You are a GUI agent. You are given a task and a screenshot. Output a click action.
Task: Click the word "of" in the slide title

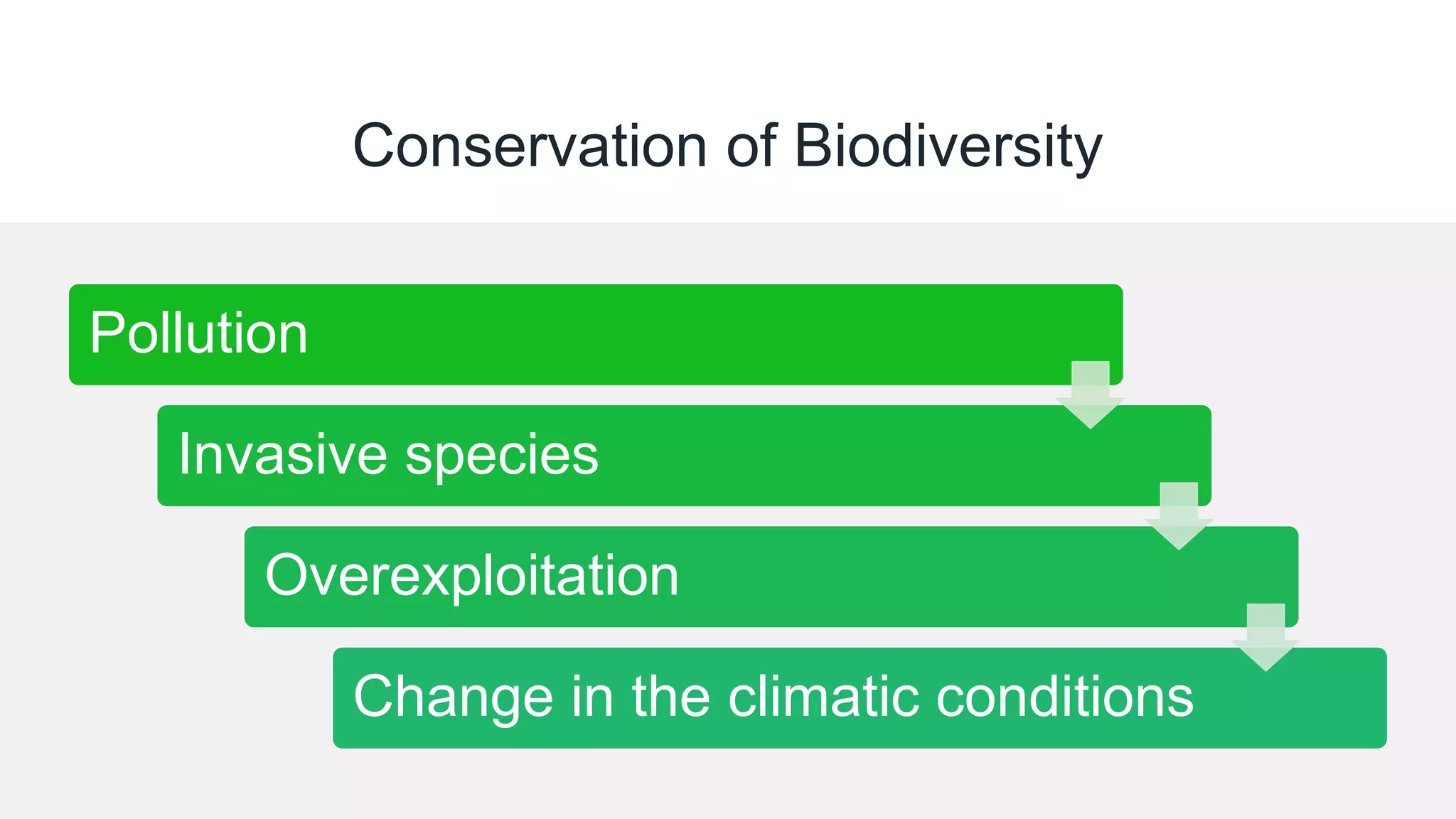click(x=751, y=146)
